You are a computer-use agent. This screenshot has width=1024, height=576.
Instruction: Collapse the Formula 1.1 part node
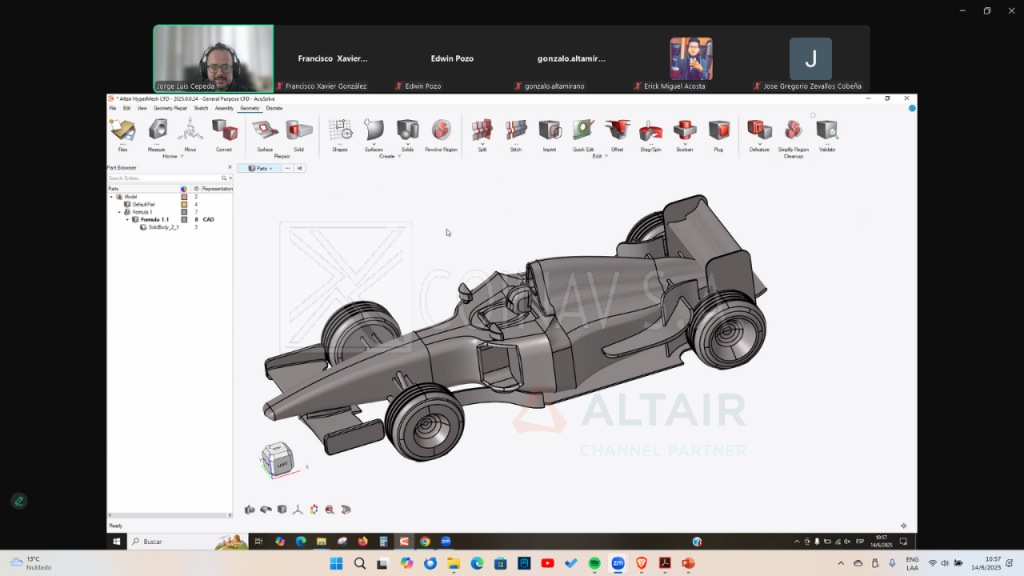tap(127, 219)
